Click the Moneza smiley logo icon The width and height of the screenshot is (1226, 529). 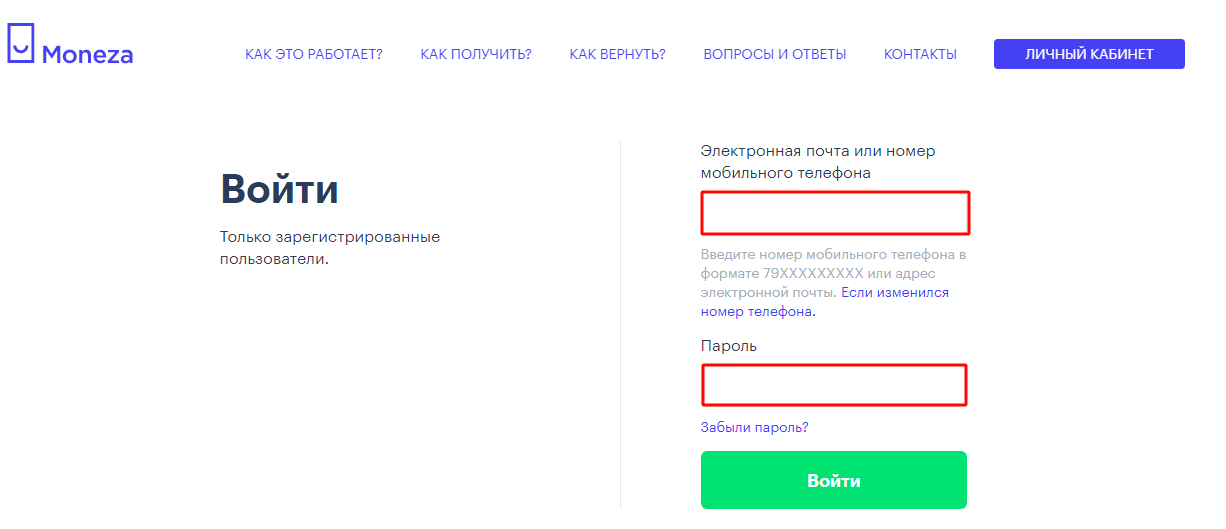click(20, 45)
